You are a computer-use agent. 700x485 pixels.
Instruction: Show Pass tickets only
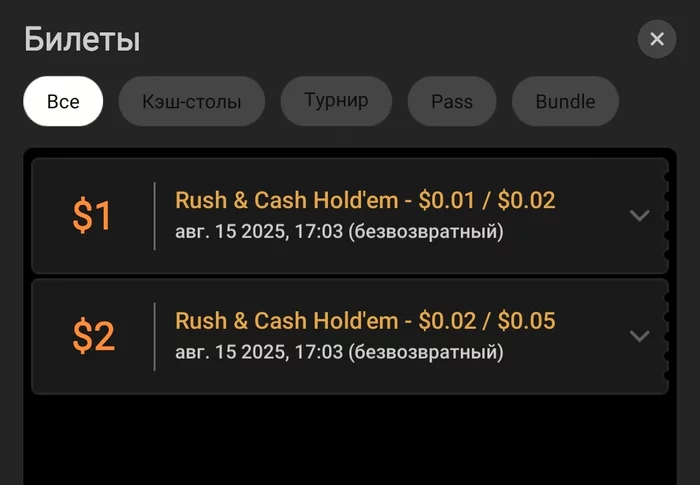[x=452, y=101]
